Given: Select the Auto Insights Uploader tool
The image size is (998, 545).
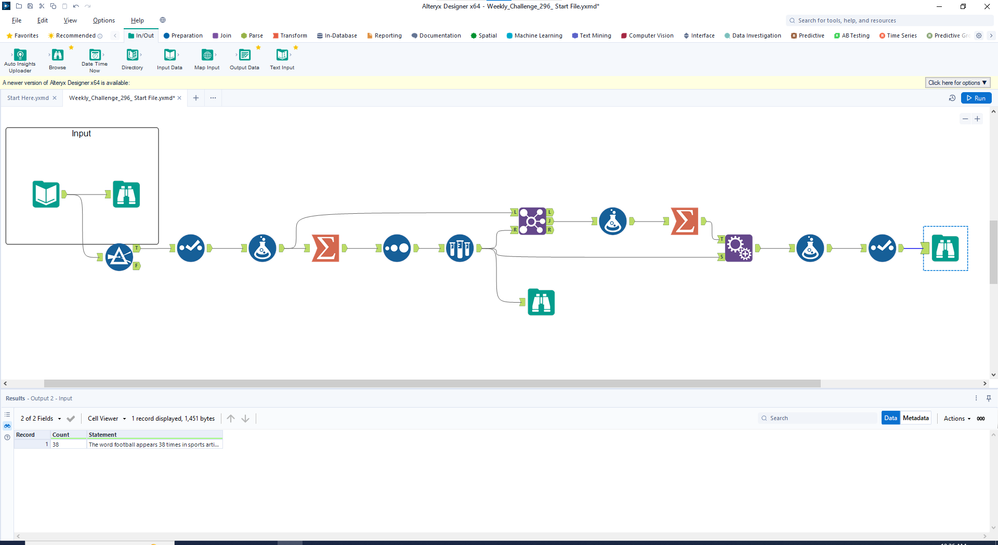Looking at the screenshot, I should (20, 60).
